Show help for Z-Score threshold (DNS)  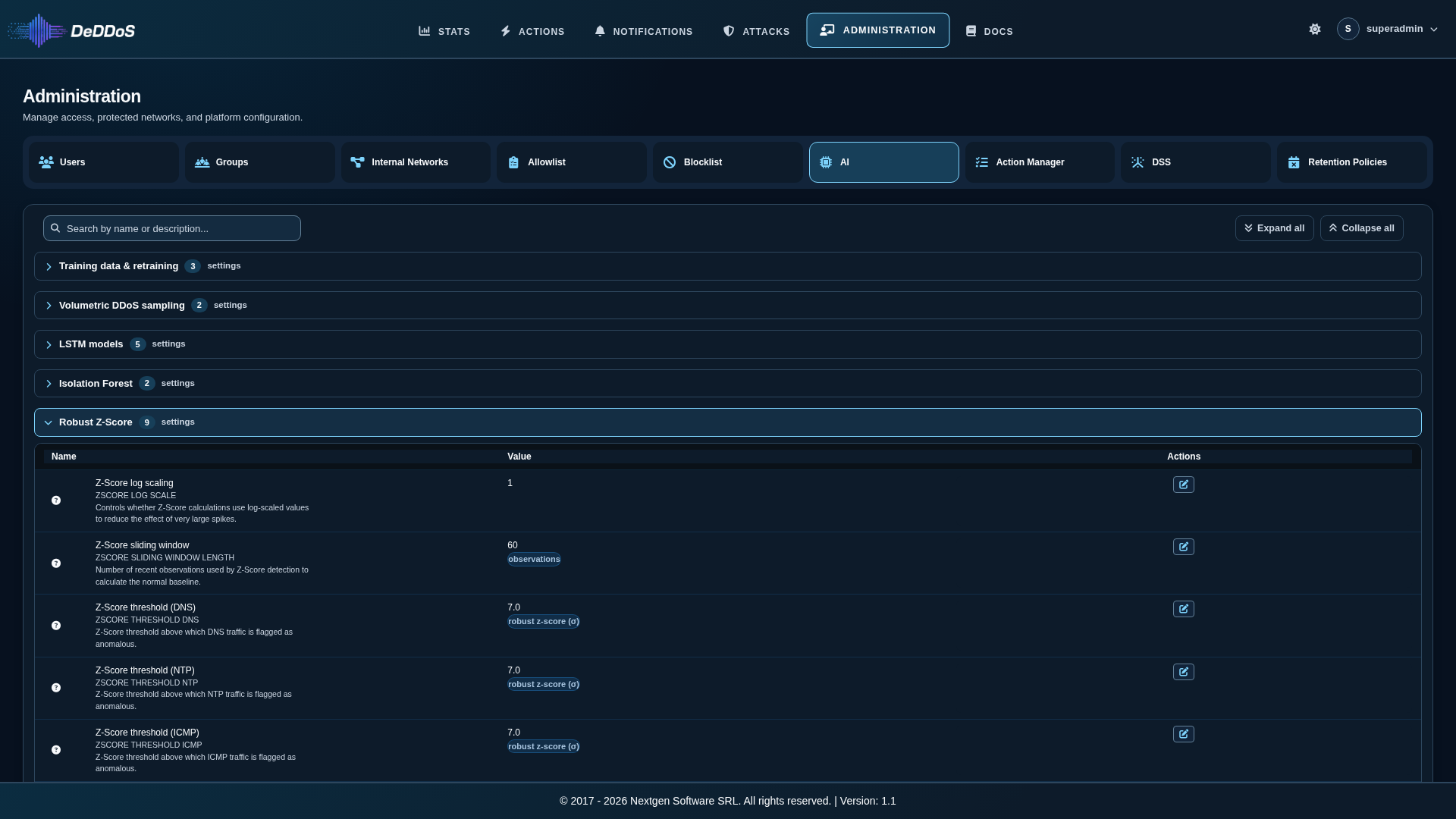tap(56, 626)
